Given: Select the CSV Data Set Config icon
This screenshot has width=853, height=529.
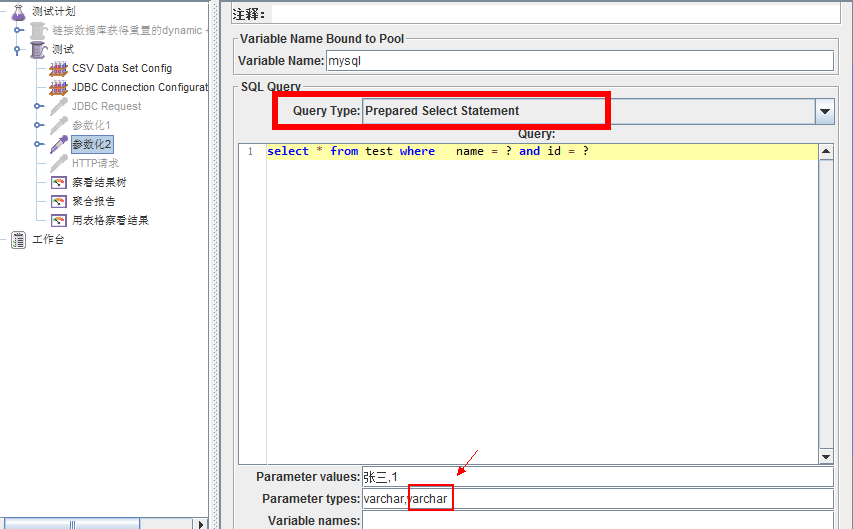Looking at the screenshot, I should click(x=58, y=68).
